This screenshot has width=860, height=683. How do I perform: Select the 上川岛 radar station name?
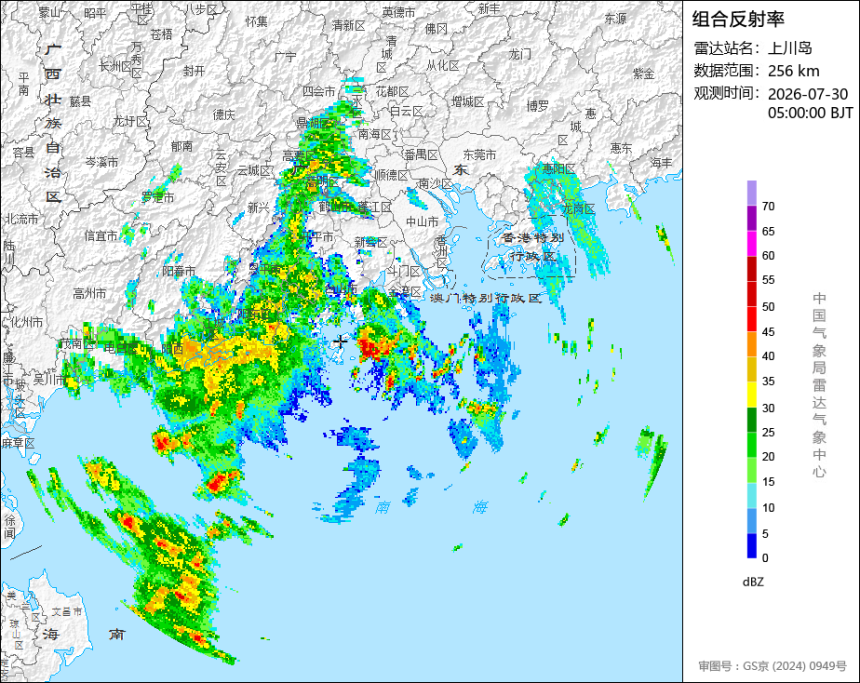coord(790,48)
